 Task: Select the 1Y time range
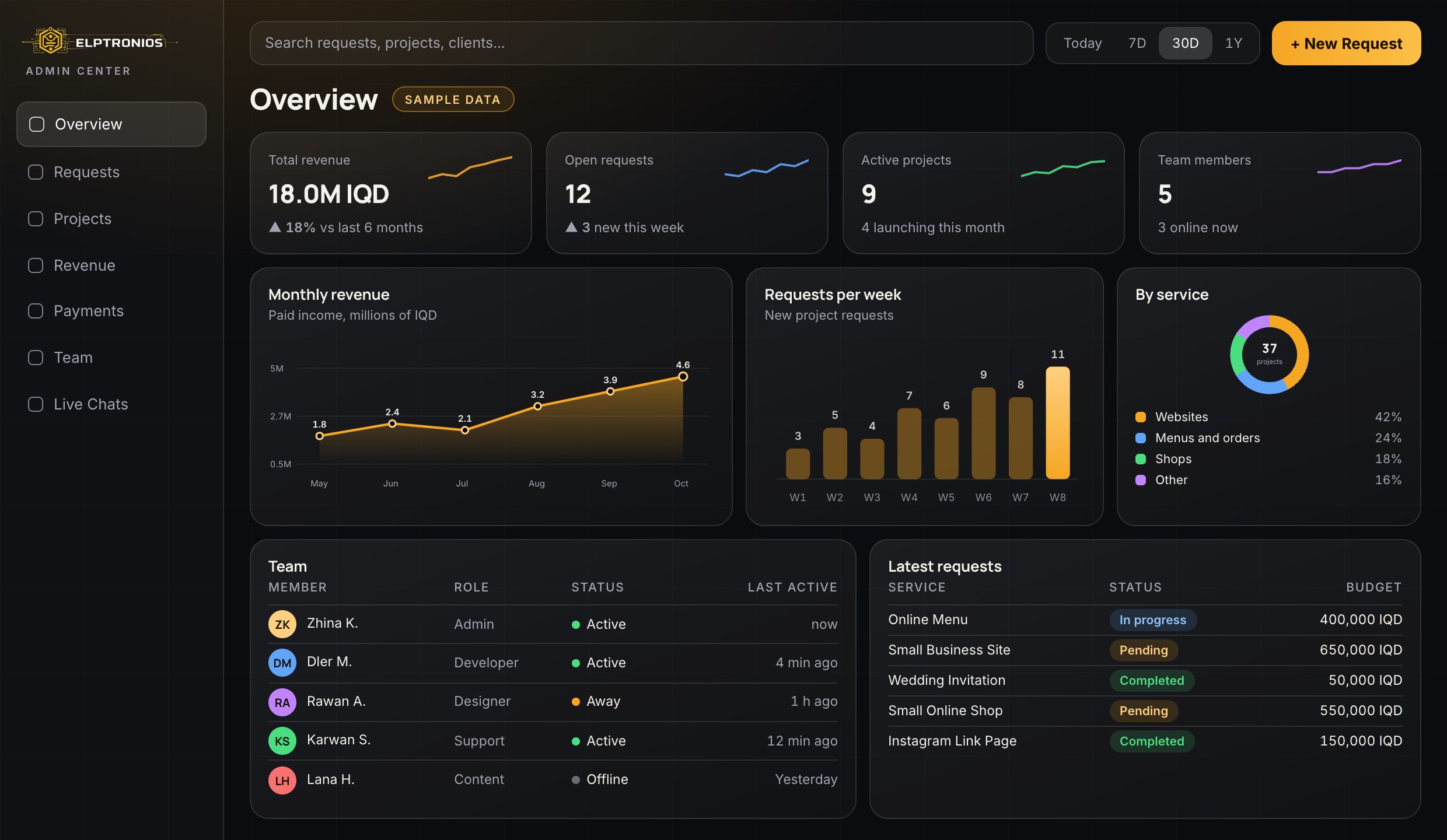click(1233, 43)
